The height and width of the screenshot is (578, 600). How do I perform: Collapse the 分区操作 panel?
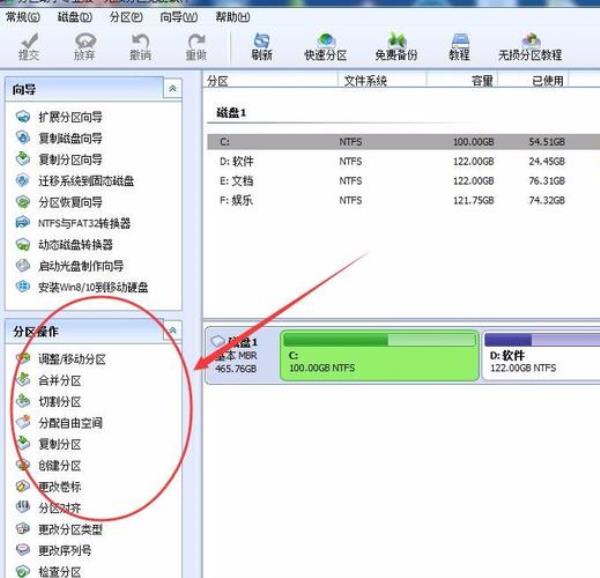(173, 330)
